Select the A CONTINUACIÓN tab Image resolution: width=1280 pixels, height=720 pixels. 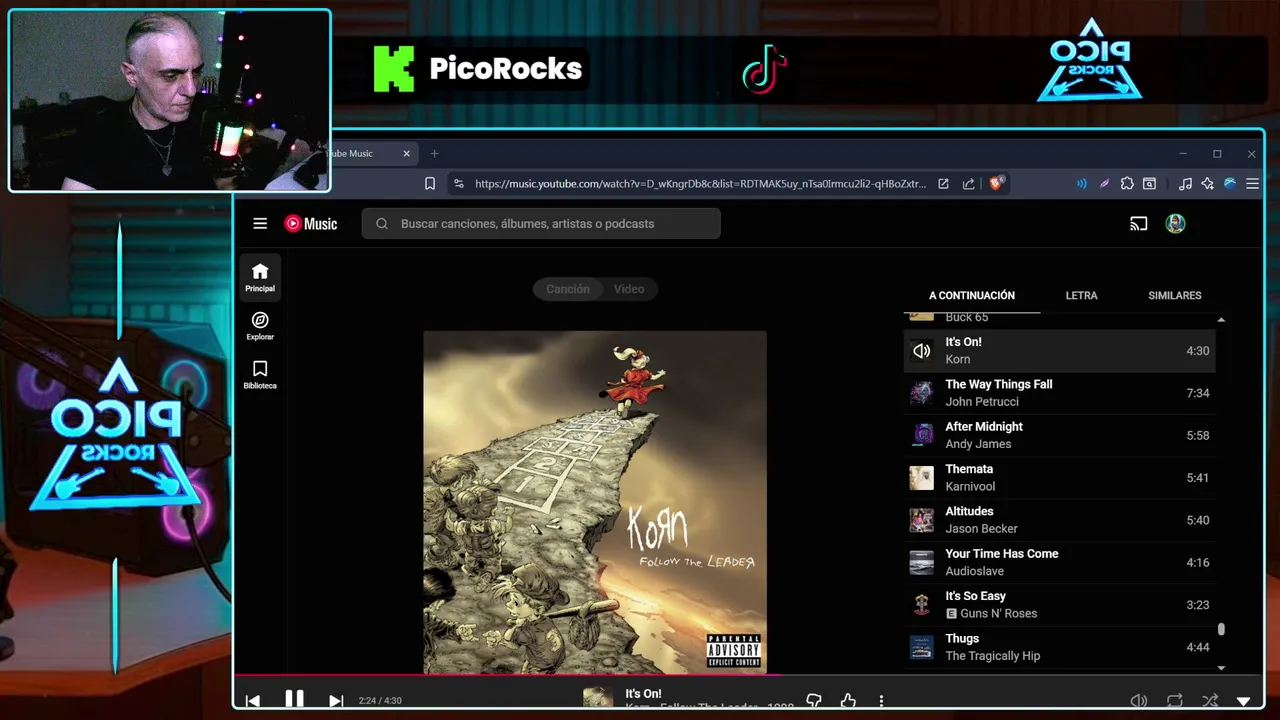coord(972,296)
